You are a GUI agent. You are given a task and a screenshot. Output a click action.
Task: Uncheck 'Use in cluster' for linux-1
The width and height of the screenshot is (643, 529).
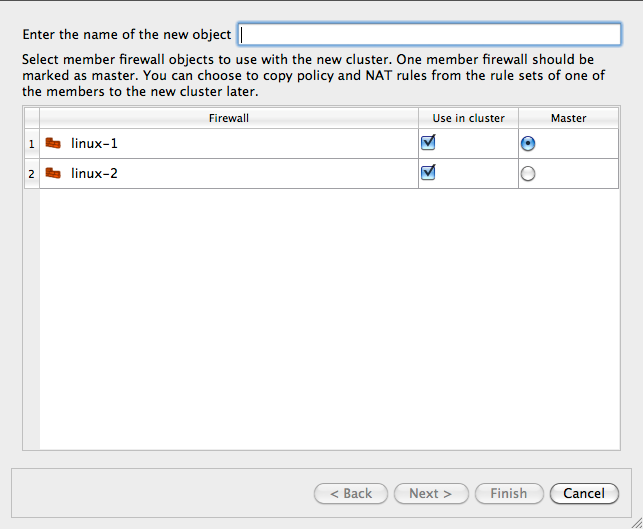pyautogui.click(x=428, y=143)
